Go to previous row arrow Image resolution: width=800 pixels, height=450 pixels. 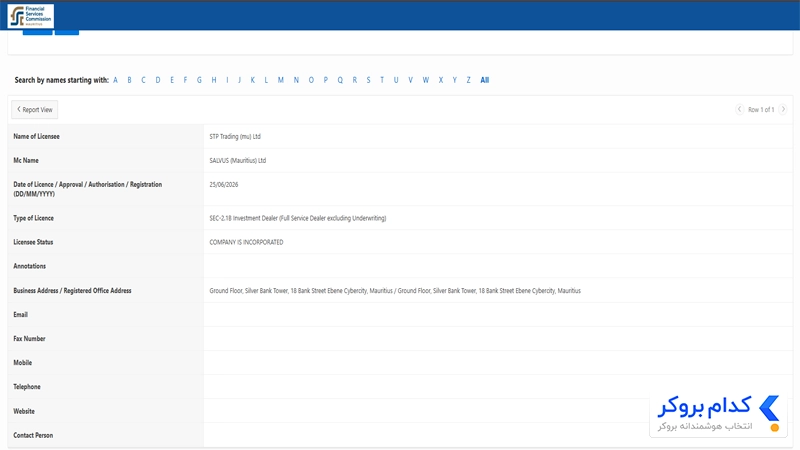tap(739, 109)
